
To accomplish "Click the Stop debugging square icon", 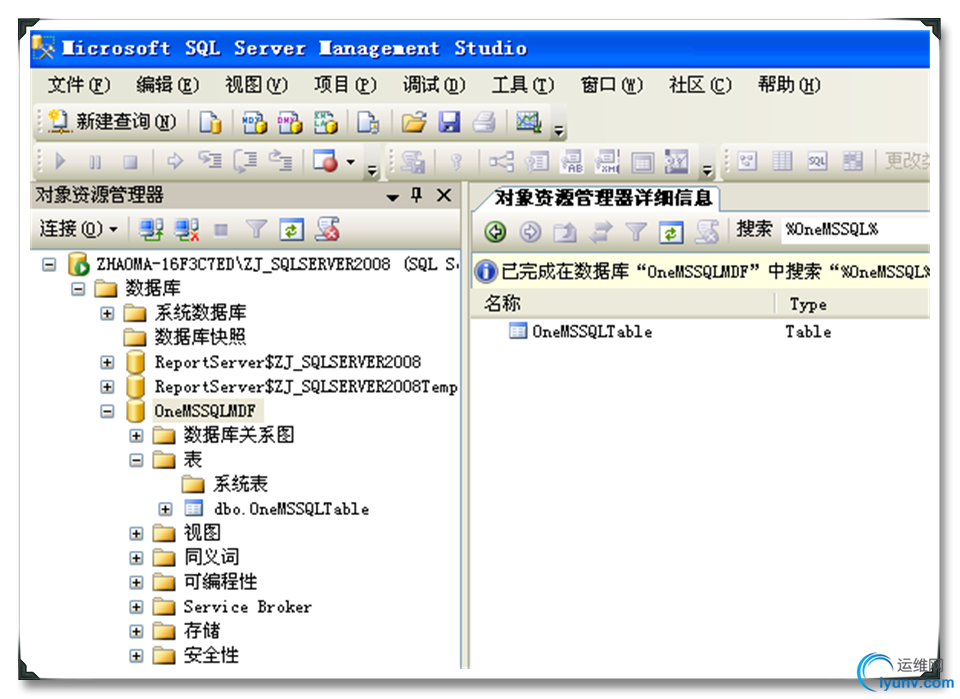I will click(130, 162).
